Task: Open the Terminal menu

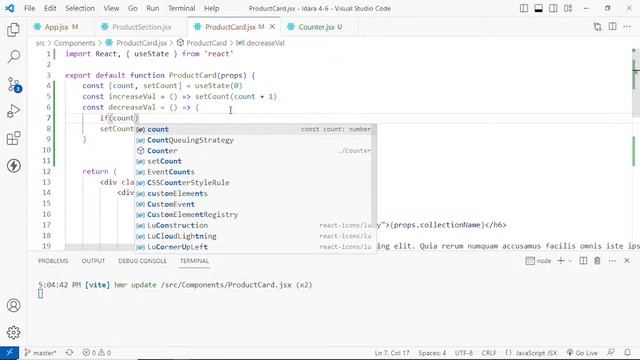Action: click(181, 9)
